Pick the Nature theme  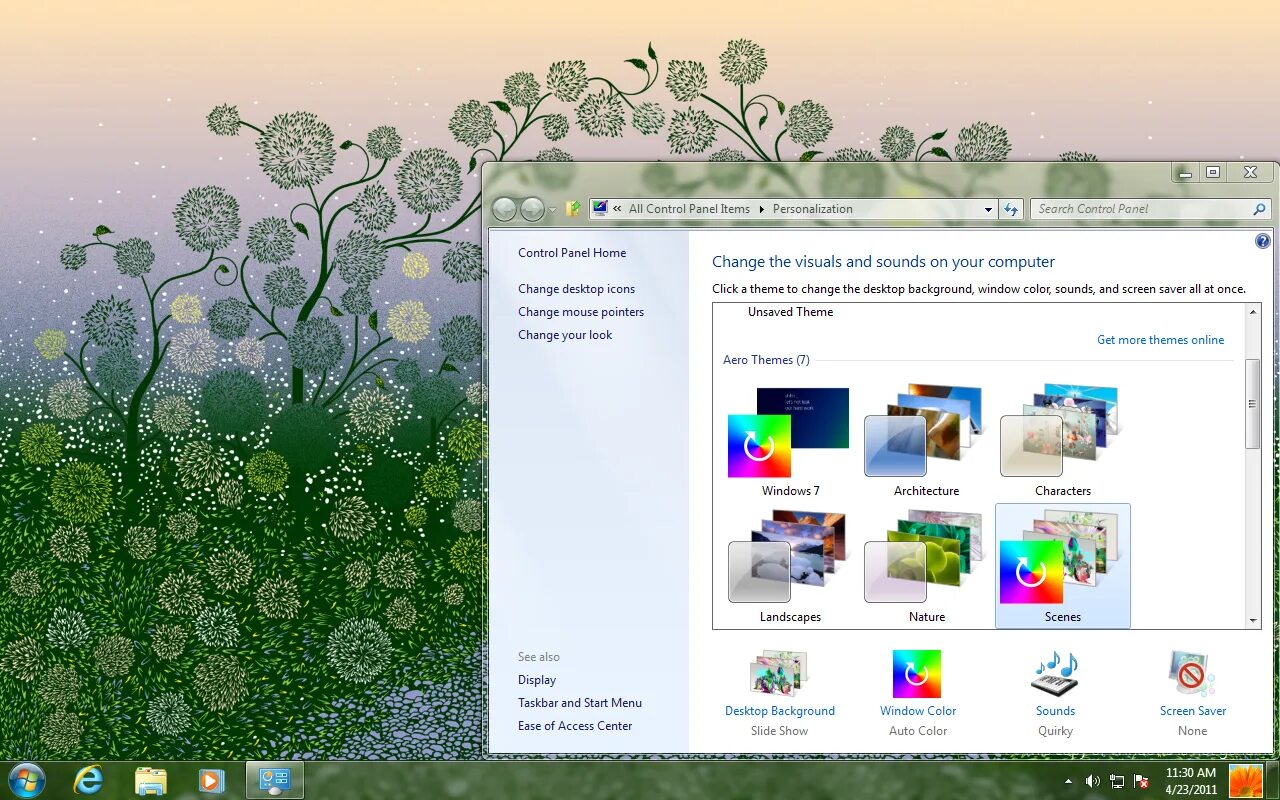click(x=926, y=566)
